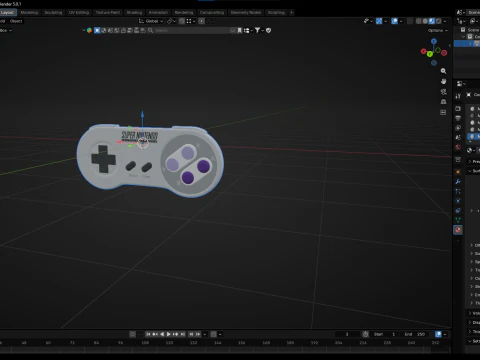Viewport: 480px width, 360px height.
Task: Open the World properties tab
Action: [458, 147]
